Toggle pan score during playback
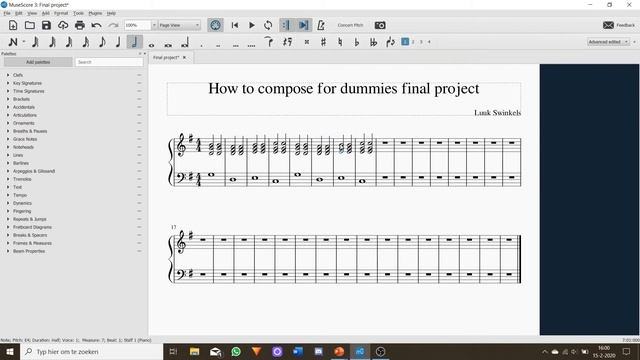 click(304, 25)
